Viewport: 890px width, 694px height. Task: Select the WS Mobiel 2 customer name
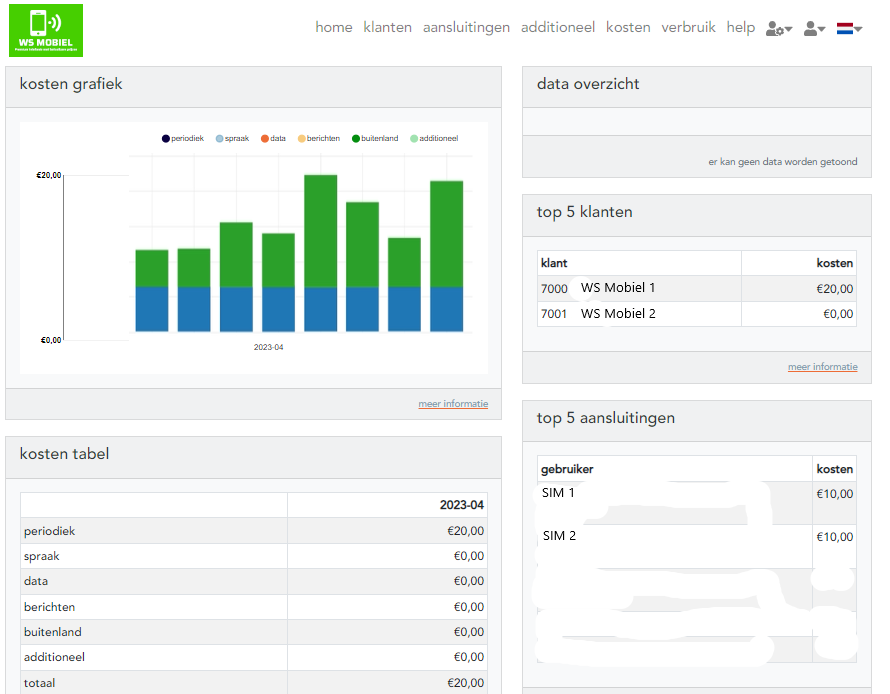coord(618,314)
